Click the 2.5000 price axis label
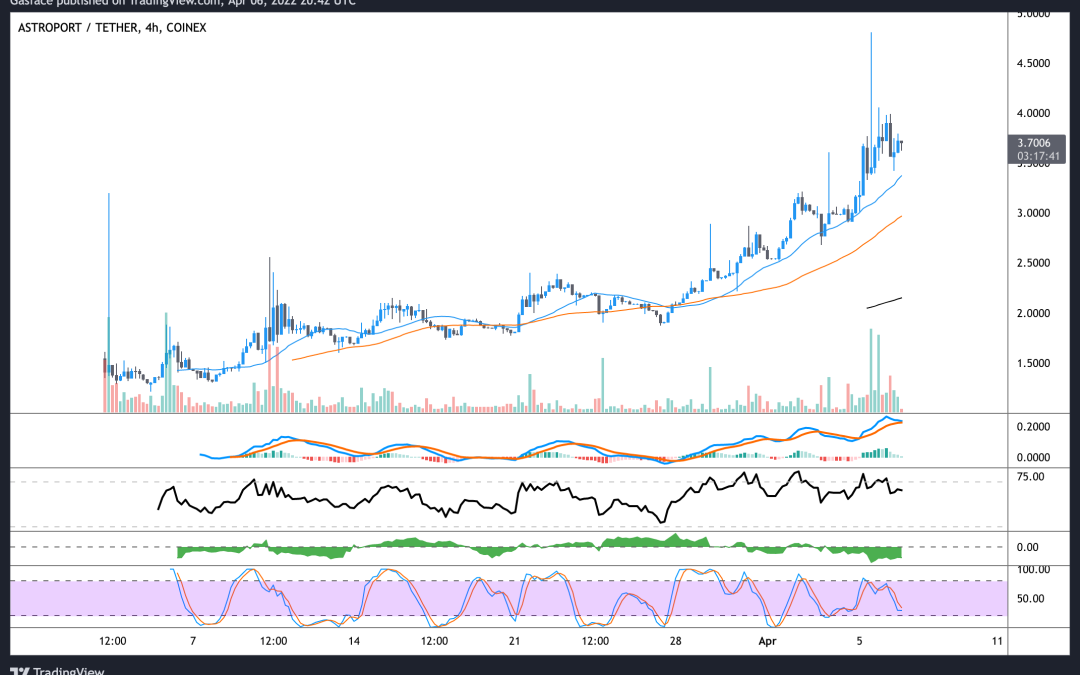This screenshot has width=1080, height=675. tap(1033, 263)
